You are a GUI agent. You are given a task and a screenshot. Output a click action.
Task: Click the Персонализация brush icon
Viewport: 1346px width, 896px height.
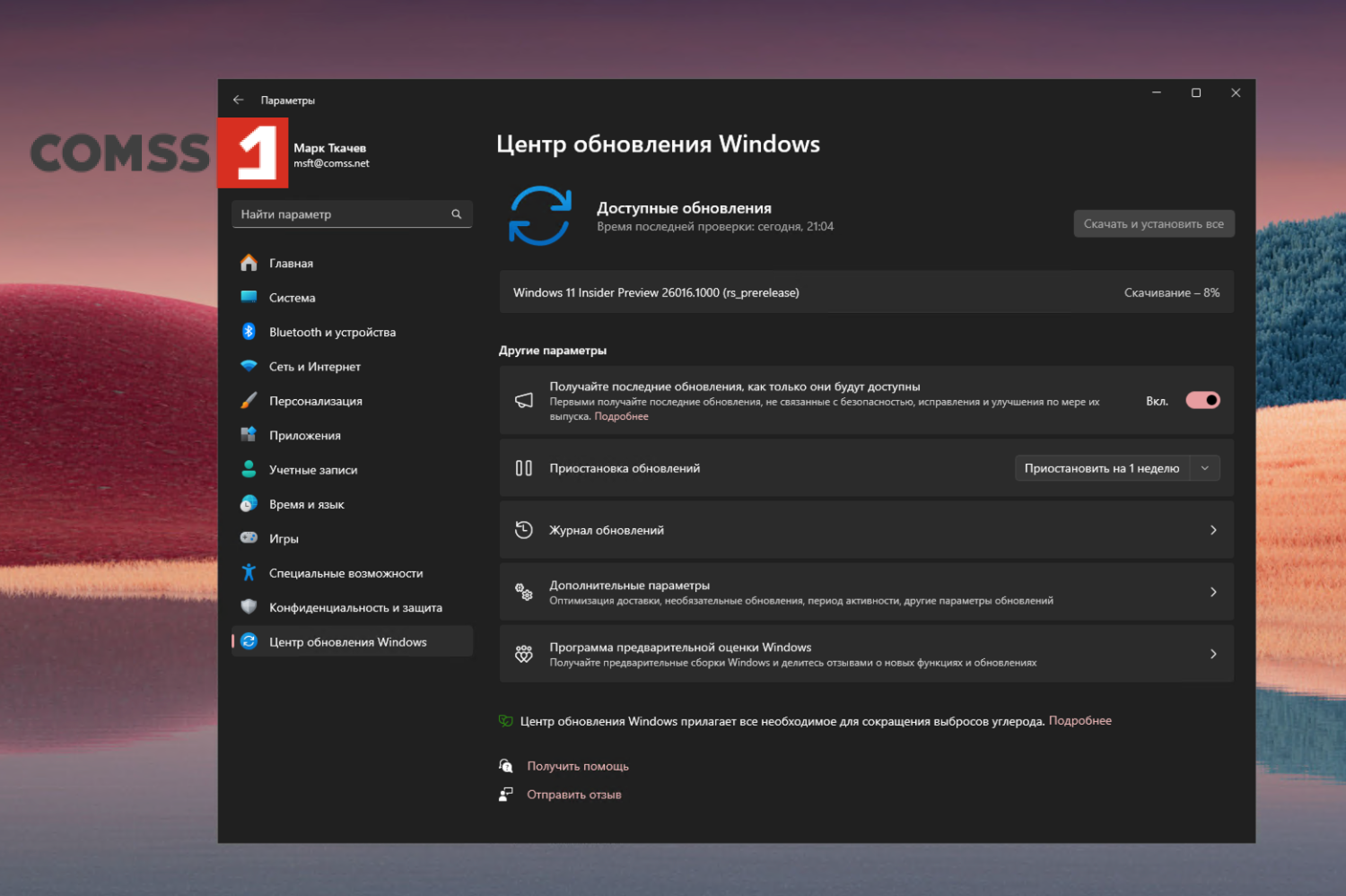point(249,400)
